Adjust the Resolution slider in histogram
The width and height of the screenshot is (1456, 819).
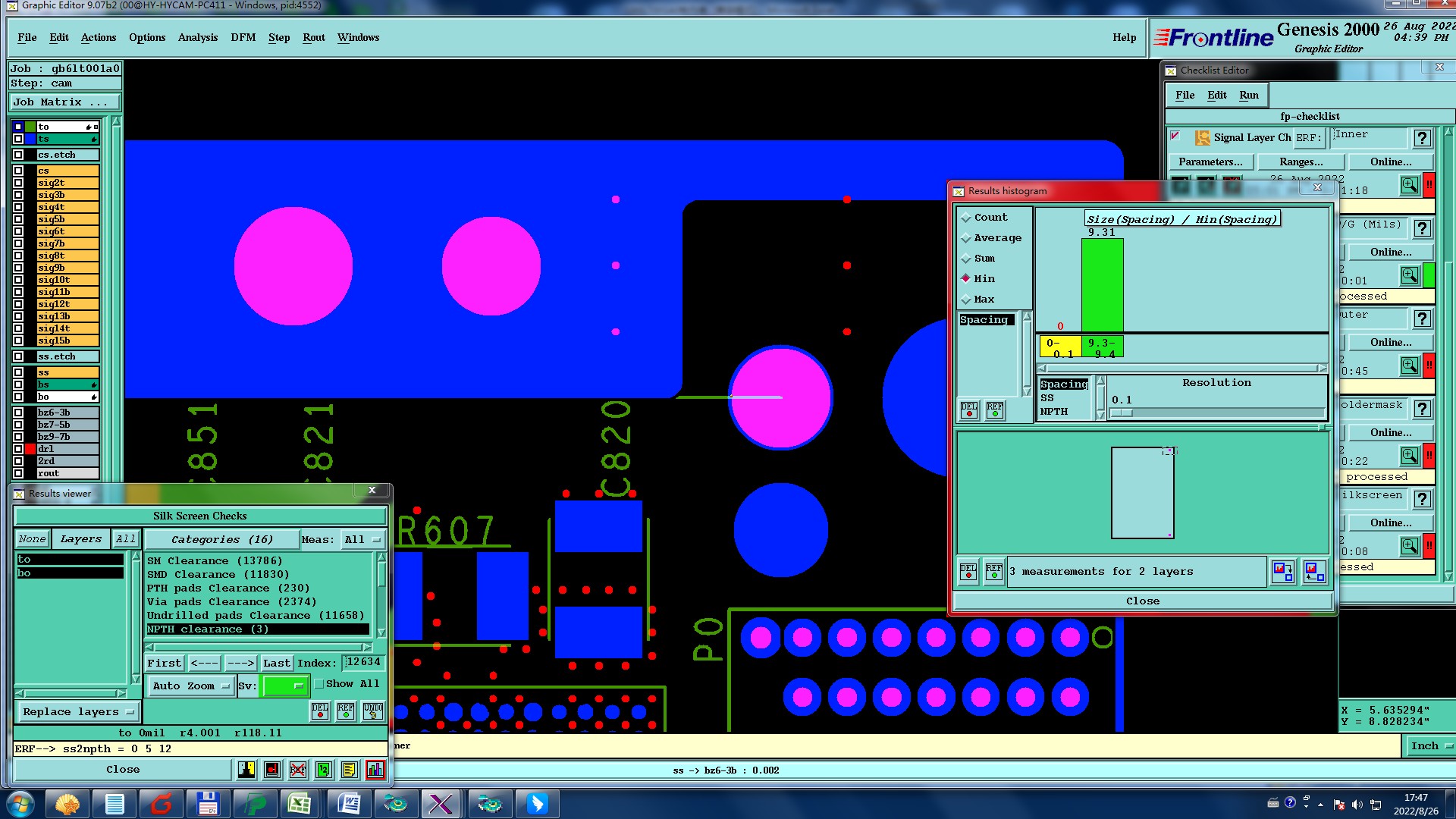point(1122,413)
